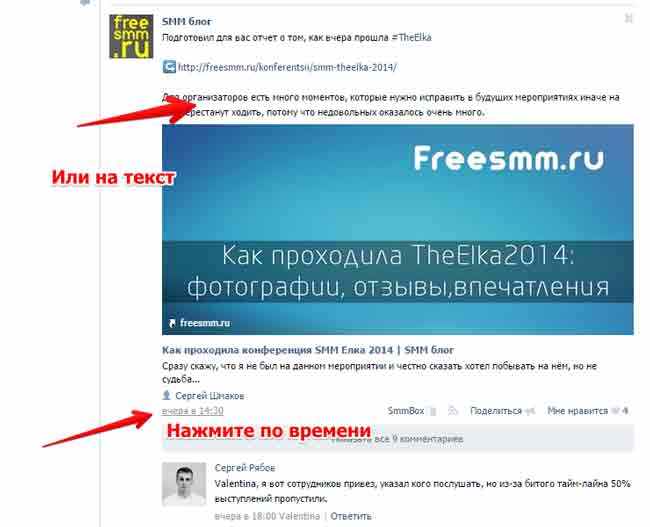Click the SmmBox button under the post

point(406,411)
